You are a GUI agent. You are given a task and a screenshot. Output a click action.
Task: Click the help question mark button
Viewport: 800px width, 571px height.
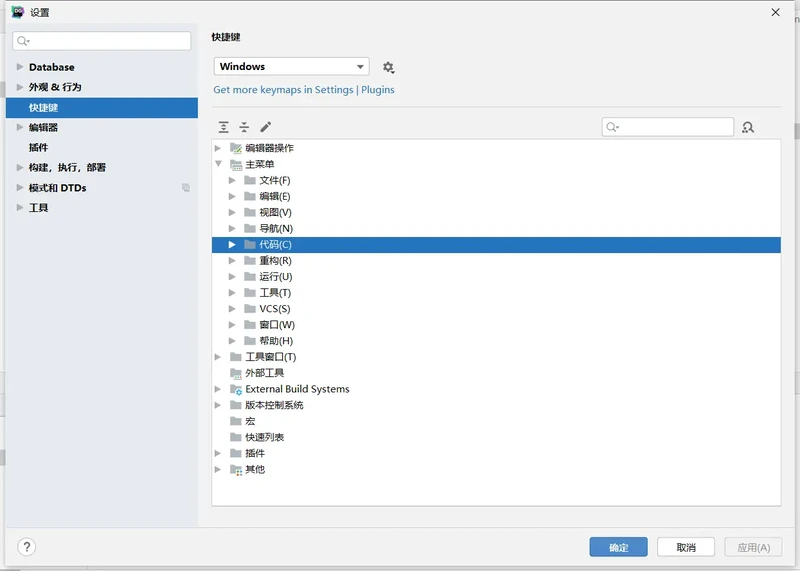[27, 547]
